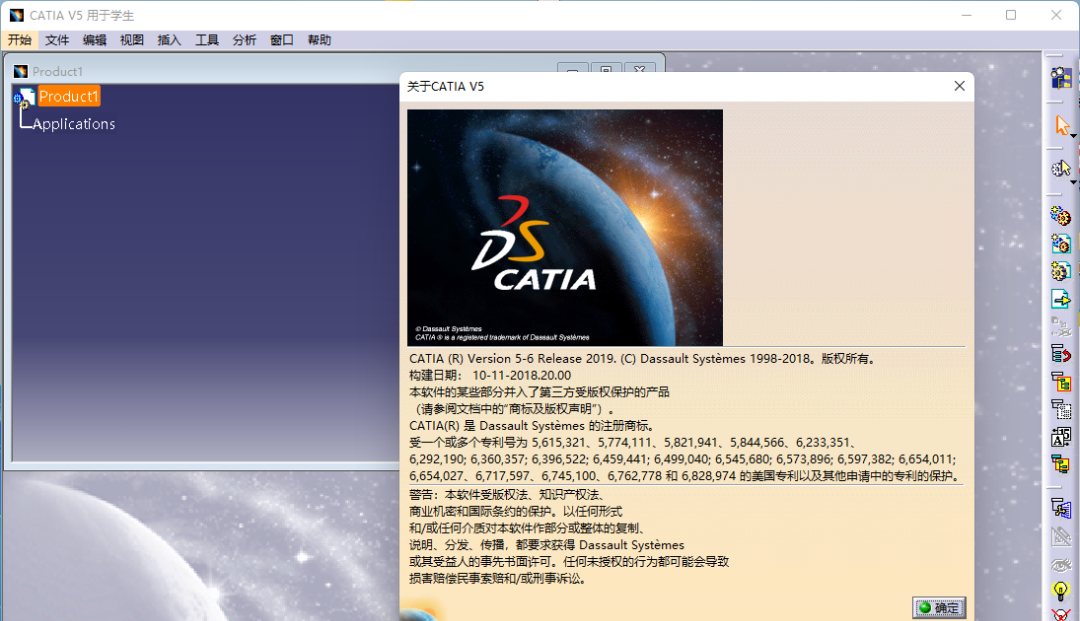
Task: Open the Select arrow tool's dropdown triangle
Action: [1074, 136]
